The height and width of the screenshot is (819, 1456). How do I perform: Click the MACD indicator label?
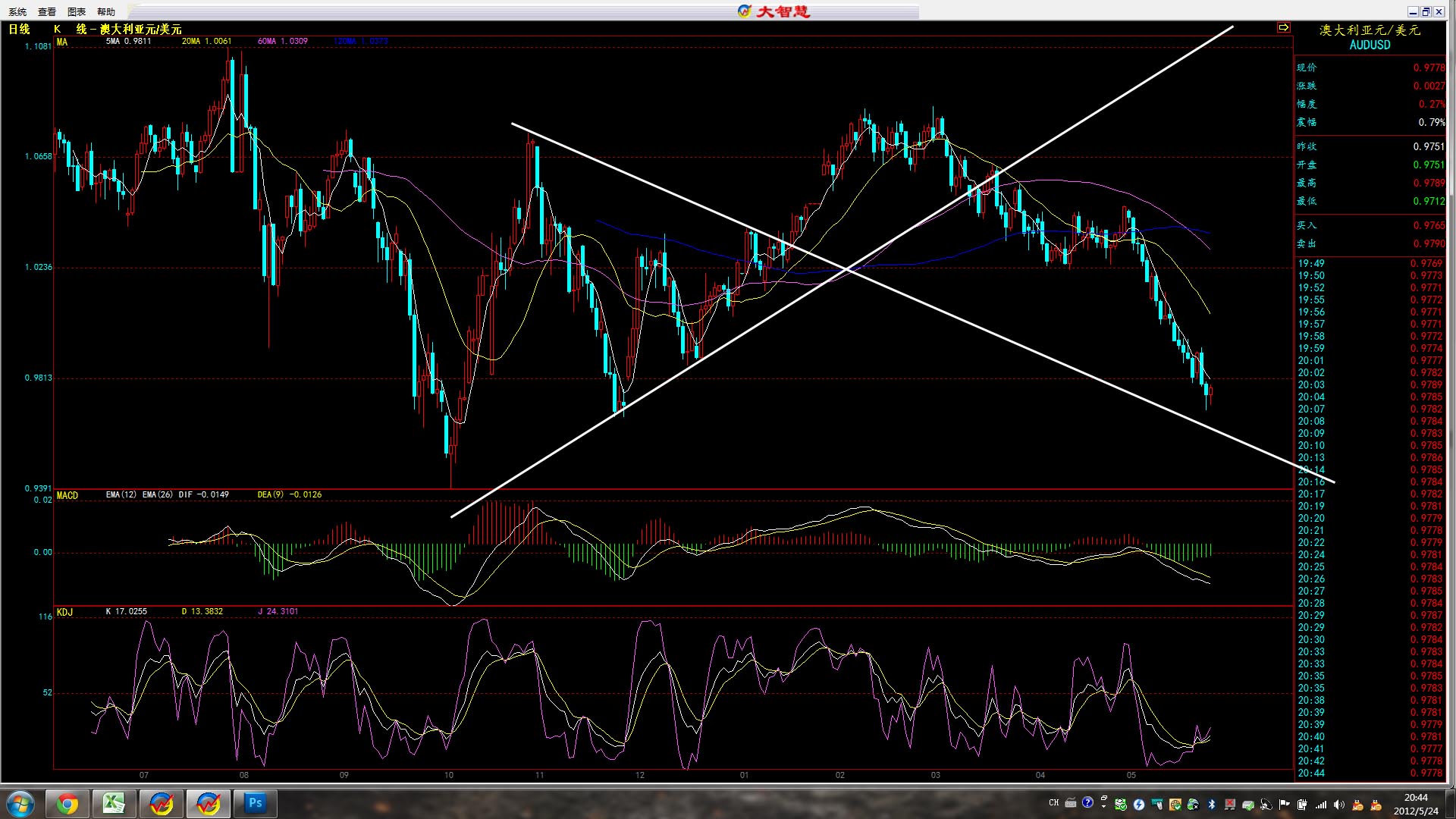[67, 495]
